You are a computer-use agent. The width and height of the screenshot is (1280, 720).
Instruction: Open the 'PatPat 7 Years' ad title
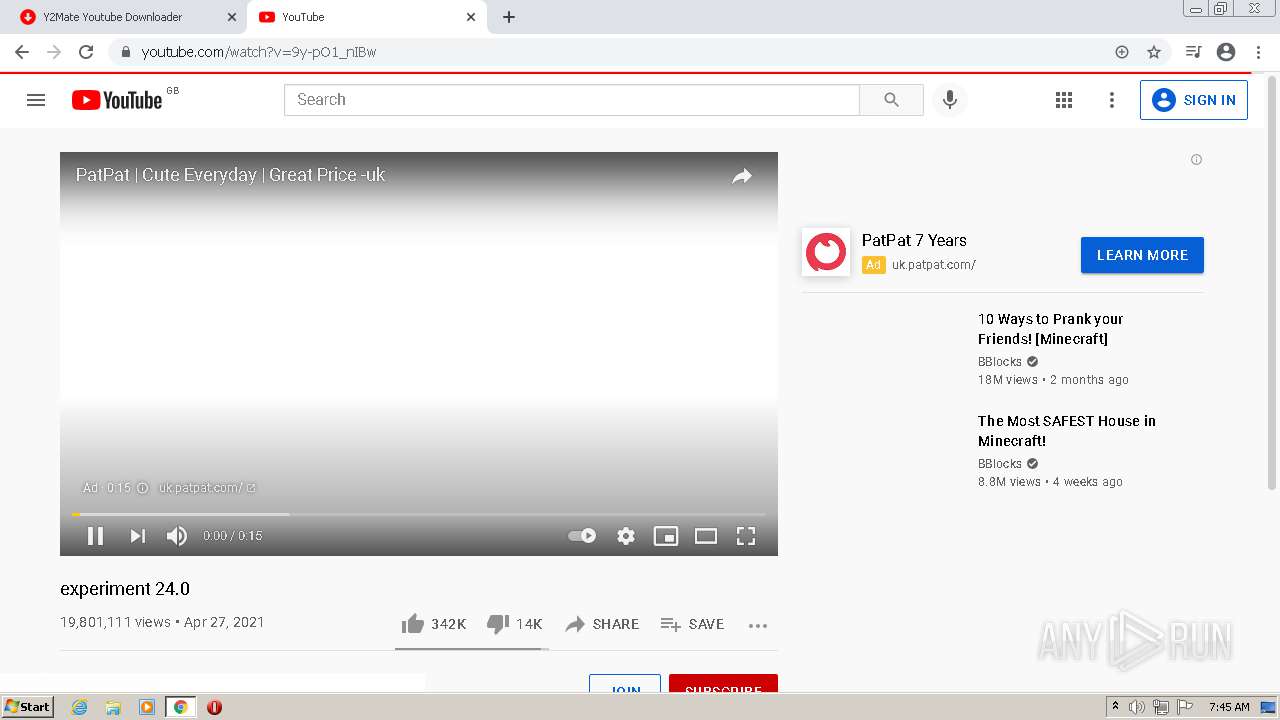(x=914, y=240)
